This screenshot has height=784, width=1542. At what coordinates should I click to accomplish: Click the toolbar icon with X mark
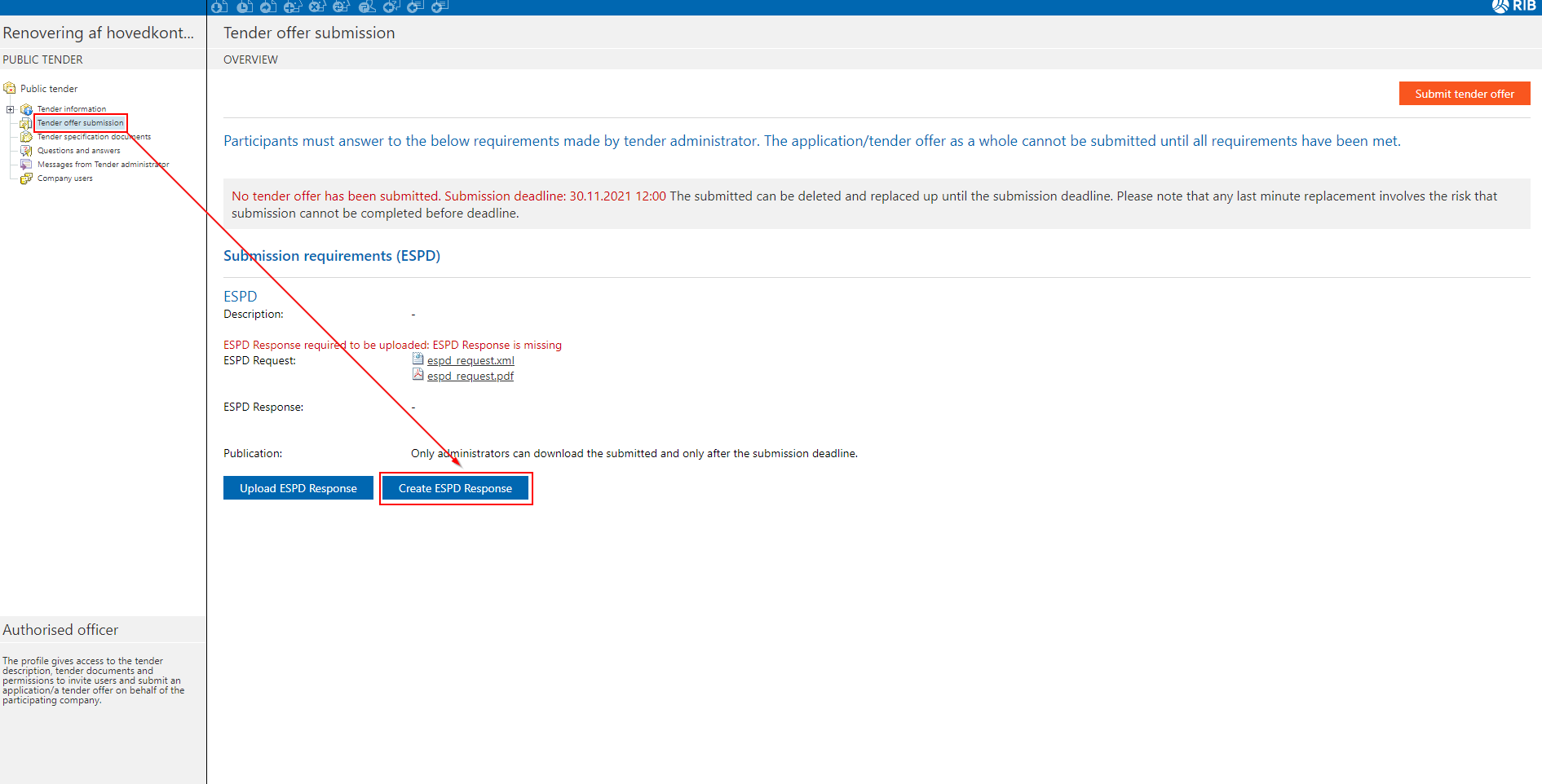click(x=317, y=7)
